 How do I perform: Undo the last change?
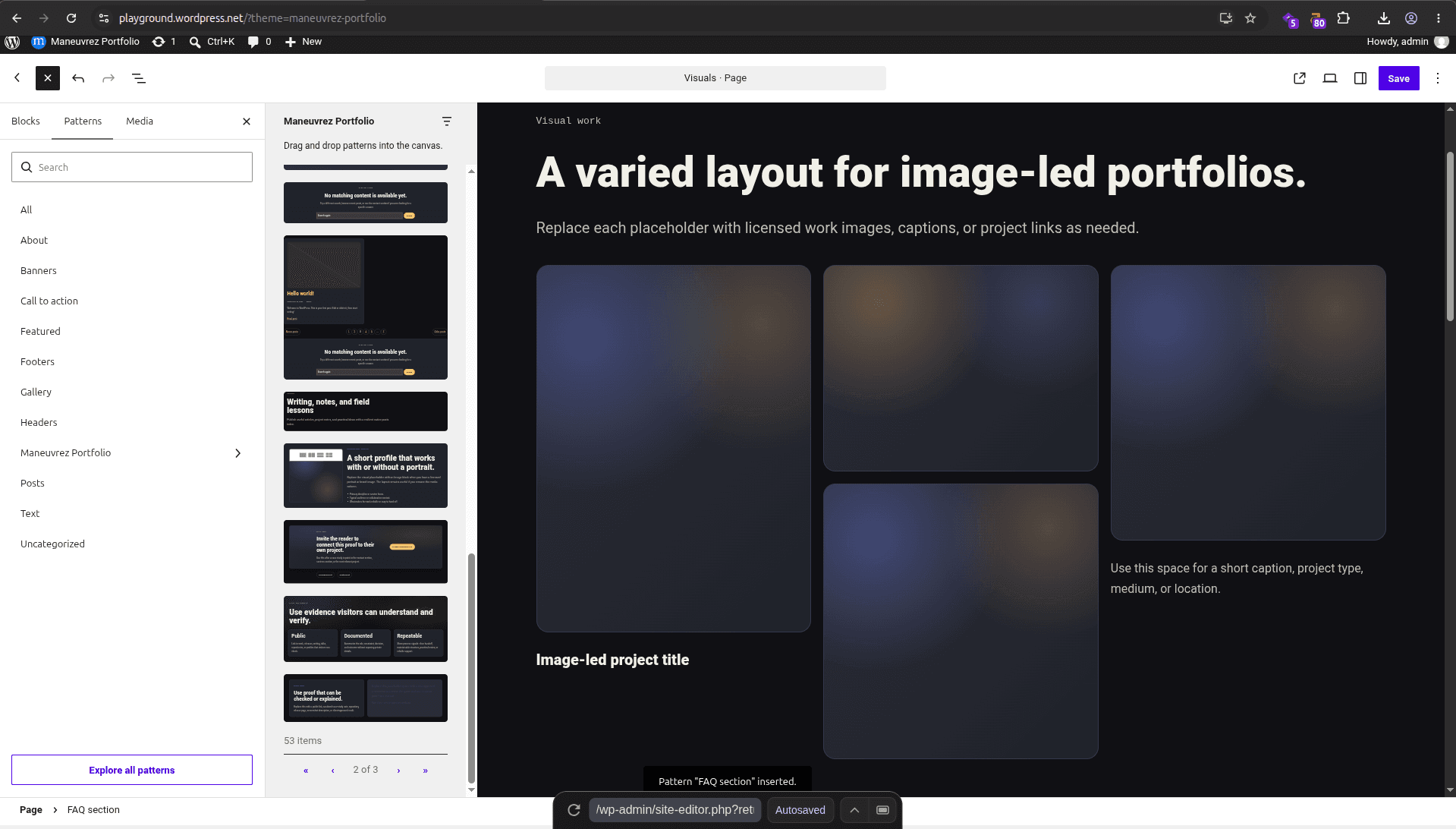[78, 78]
